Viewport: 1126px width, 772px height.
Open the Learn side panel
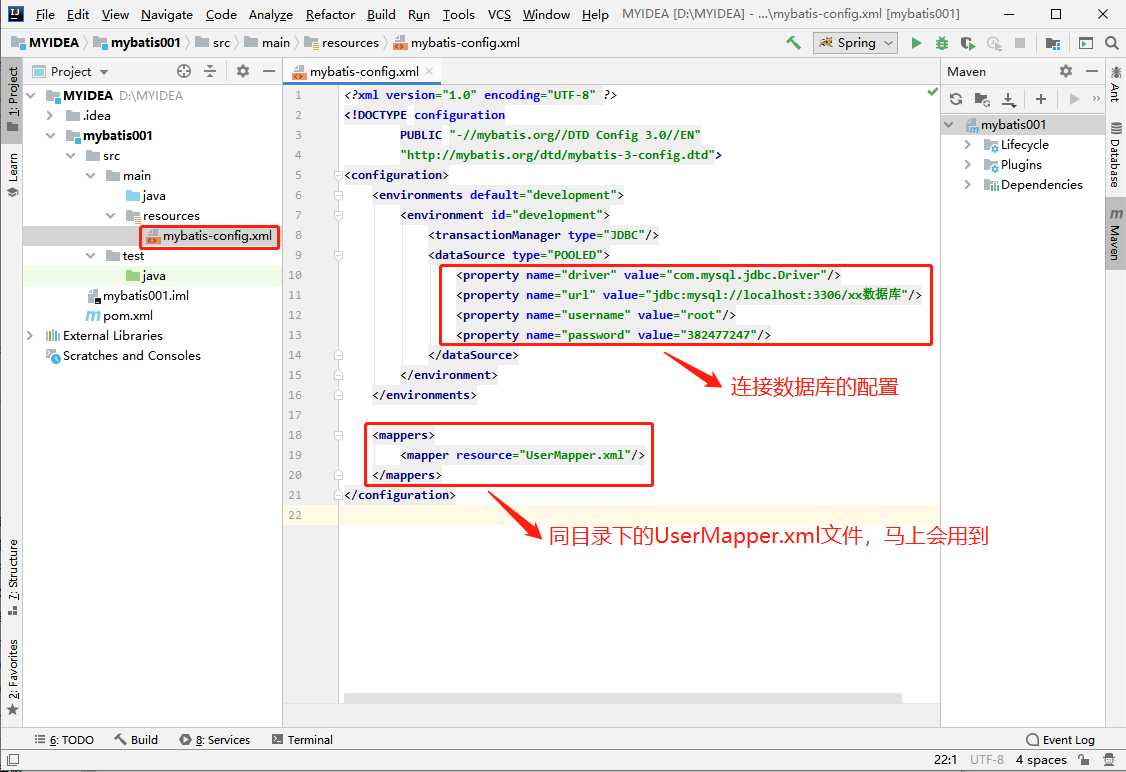13,175
